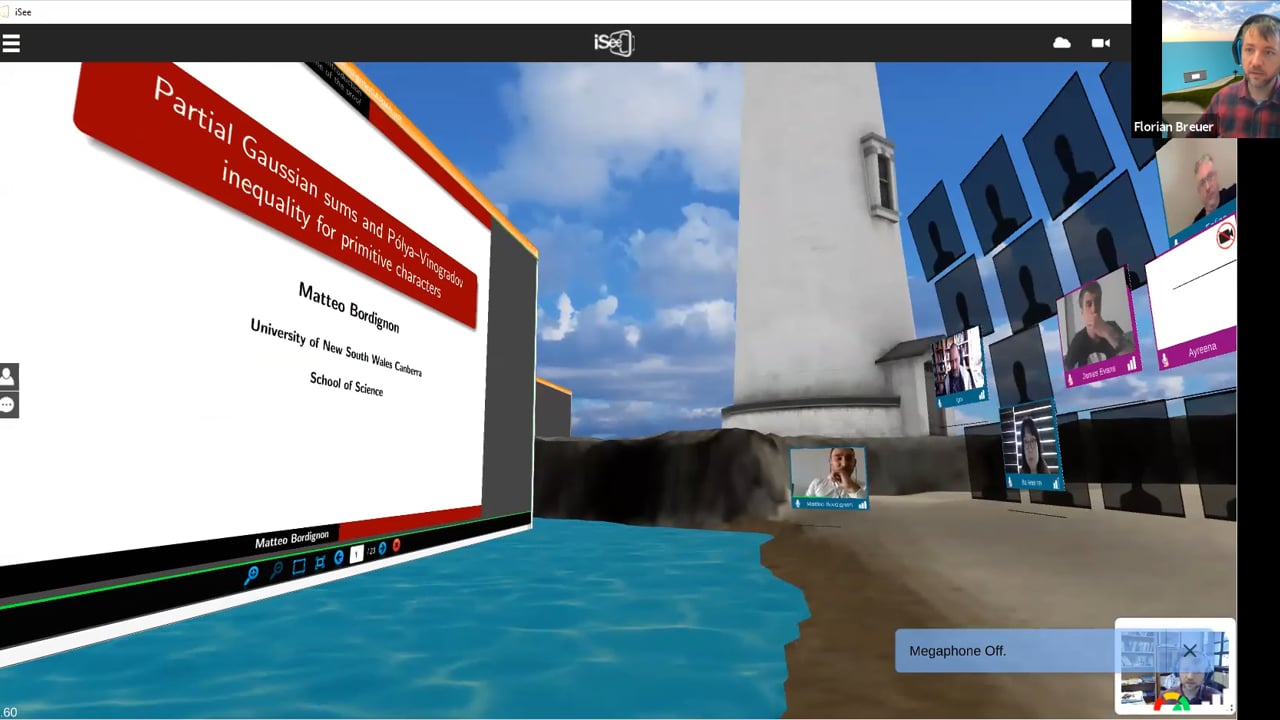Click the cloud icon in top bar
This screenshot has width=1280, height=720.
pyautogui.click(x=1062, y=43)
